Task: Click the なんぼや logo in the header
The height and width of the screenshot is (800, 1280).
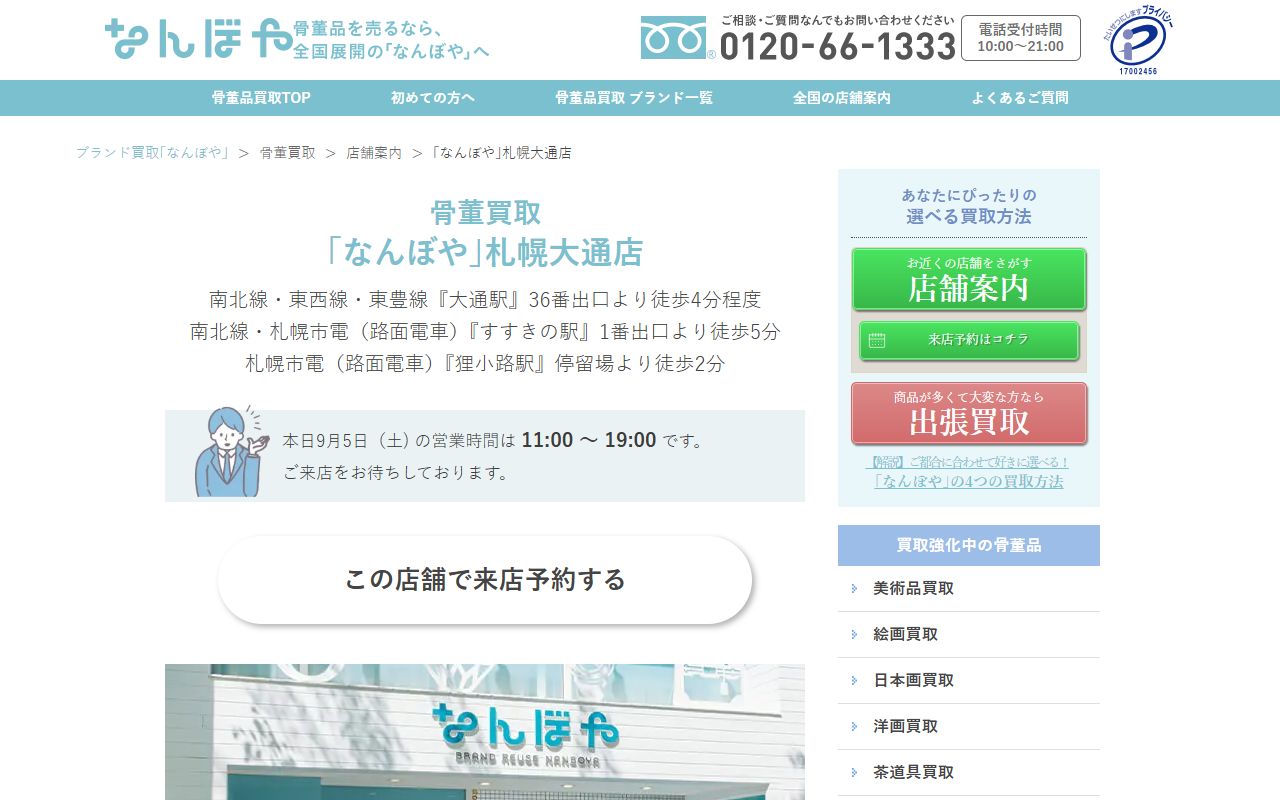Action: [x=198, y=38]
